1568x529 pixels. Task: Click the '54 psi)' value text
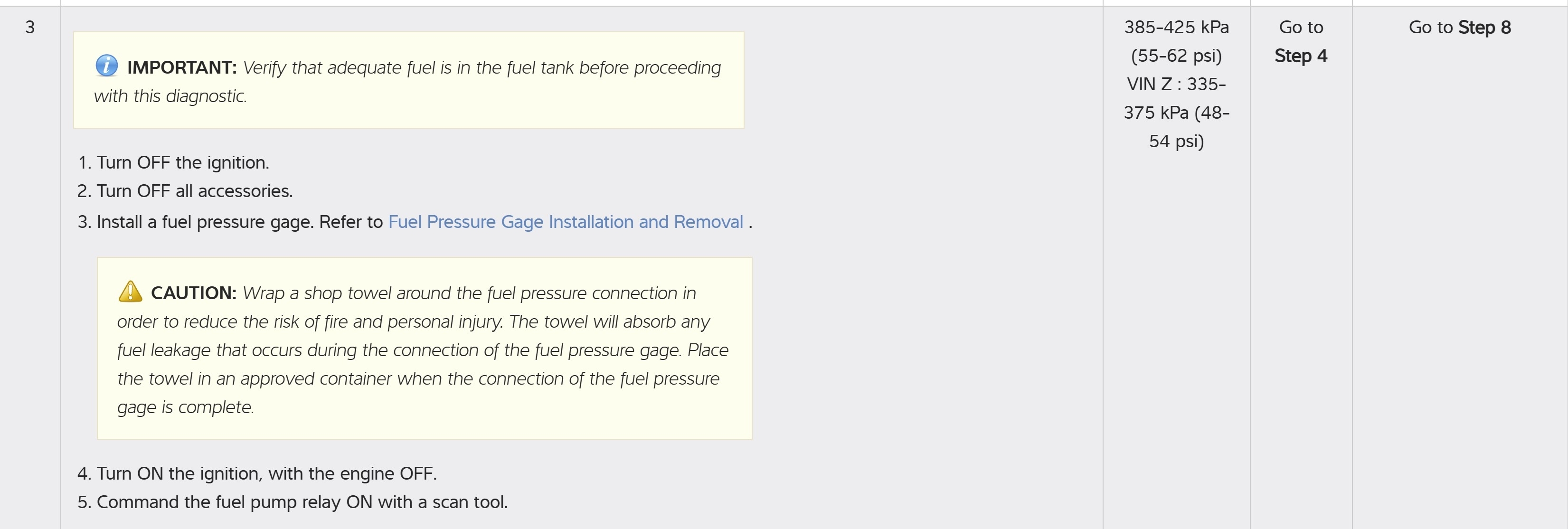(1175, 141)
